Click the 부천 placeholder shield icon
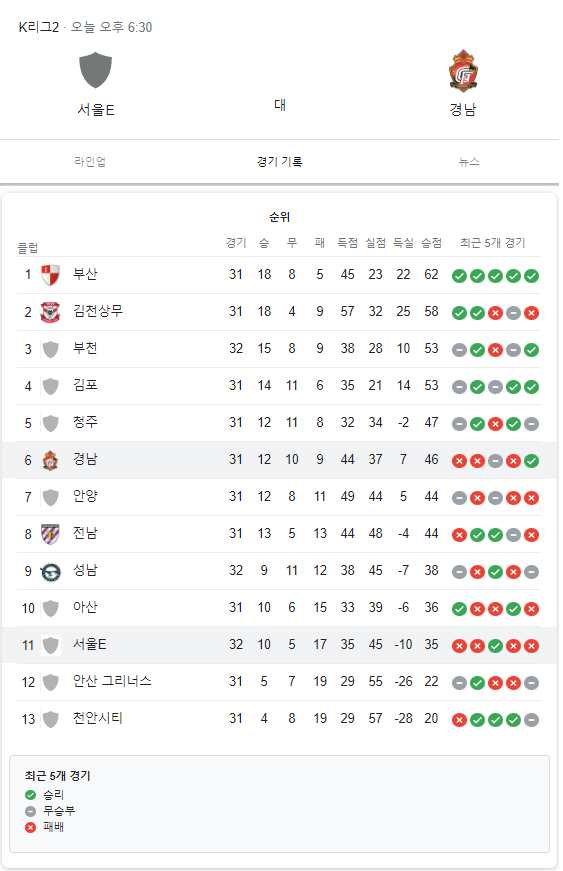The width and height of the screenshot is (563, 871). pyautogui.click(x=51, y=349)
